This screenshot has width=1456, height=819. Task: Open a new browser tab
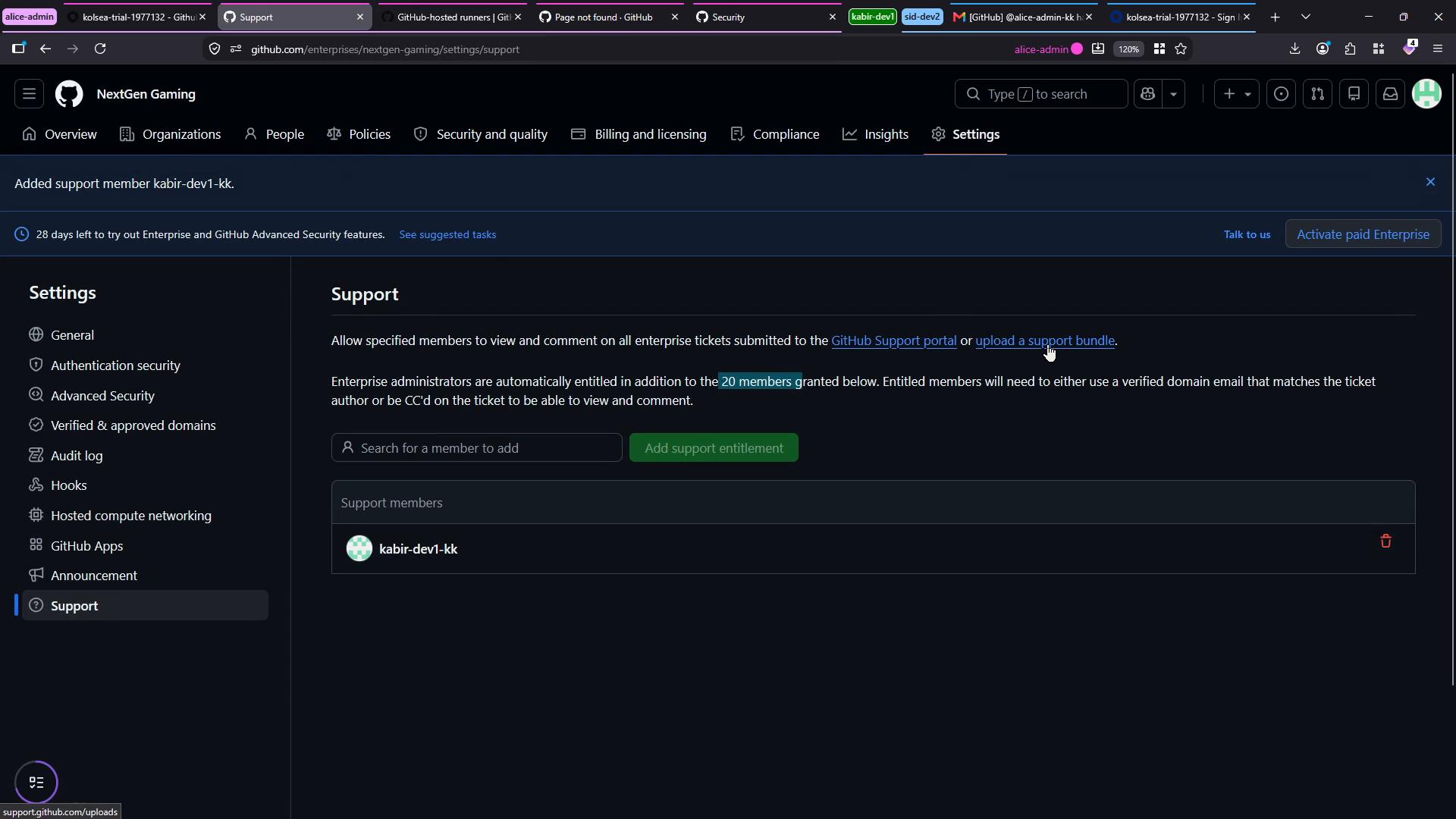click(1275, 17)
